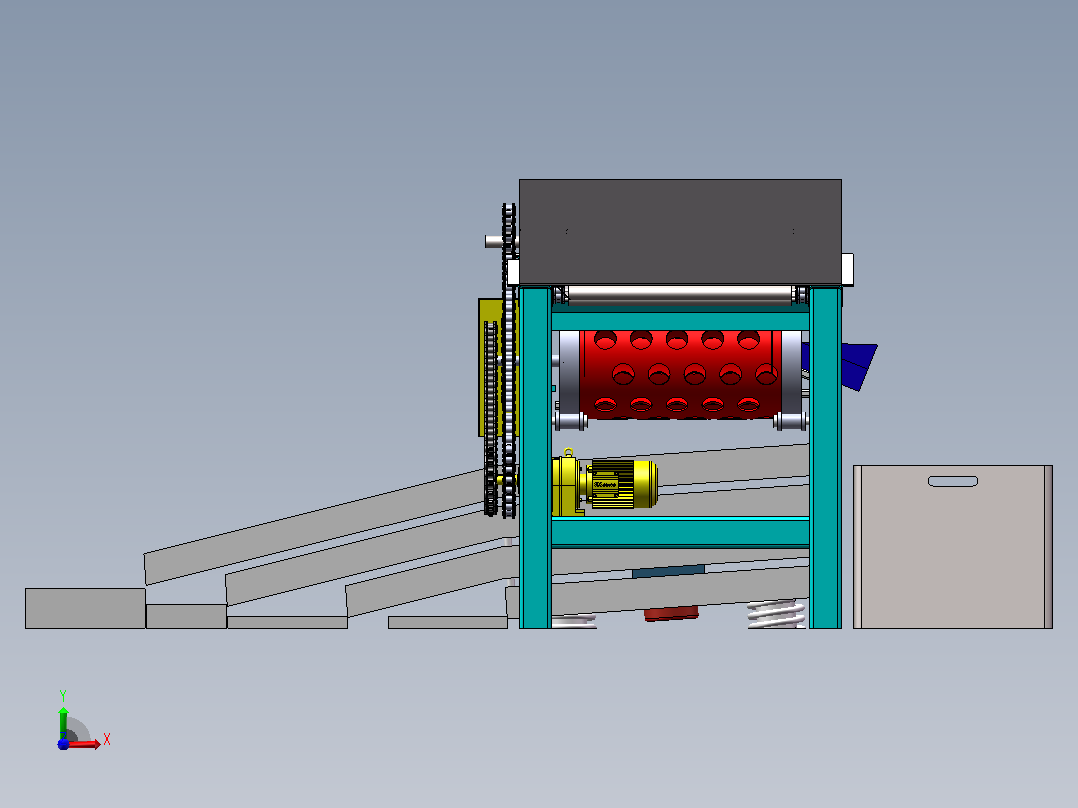Click the green Y axis arrow of the triad
1078x808 pixels.
coord(63,723)
